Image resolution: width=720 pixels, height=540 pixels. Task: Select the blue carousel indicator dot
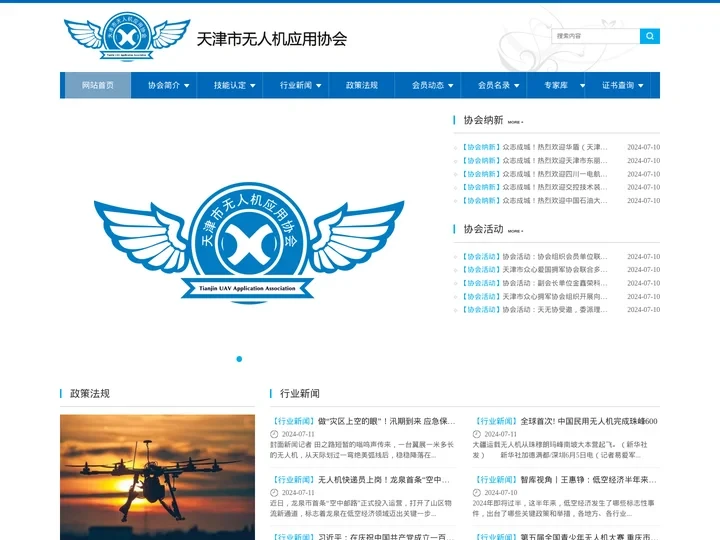(239, 359)
